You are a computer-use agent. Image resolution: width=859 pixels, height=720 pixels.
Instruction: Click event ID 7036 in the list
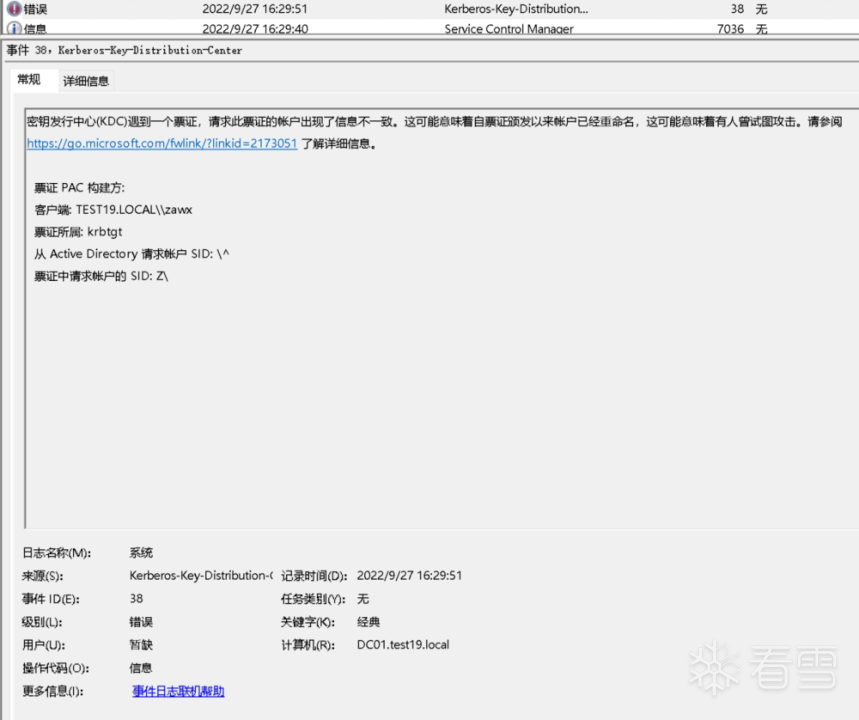[730, 28]
